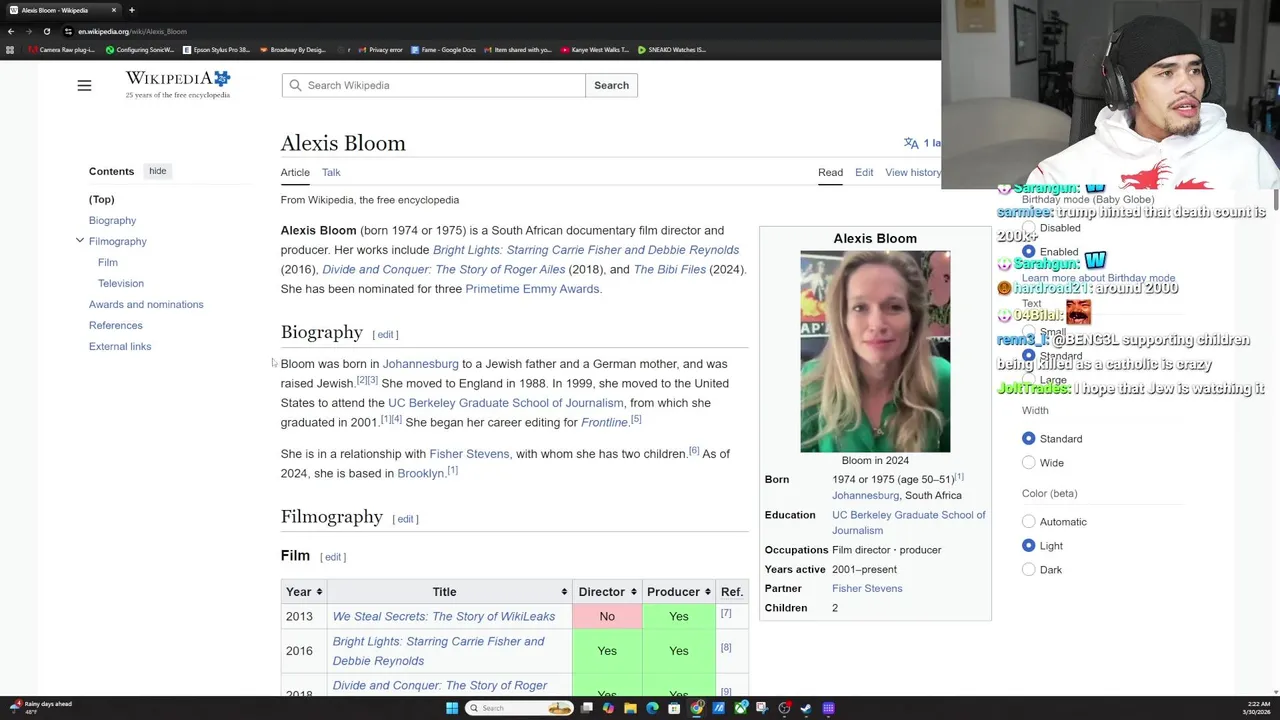Jump to Awards and nominations in Contents
Viewport: 1280px width, 720px height.
[x=146, y=304]
